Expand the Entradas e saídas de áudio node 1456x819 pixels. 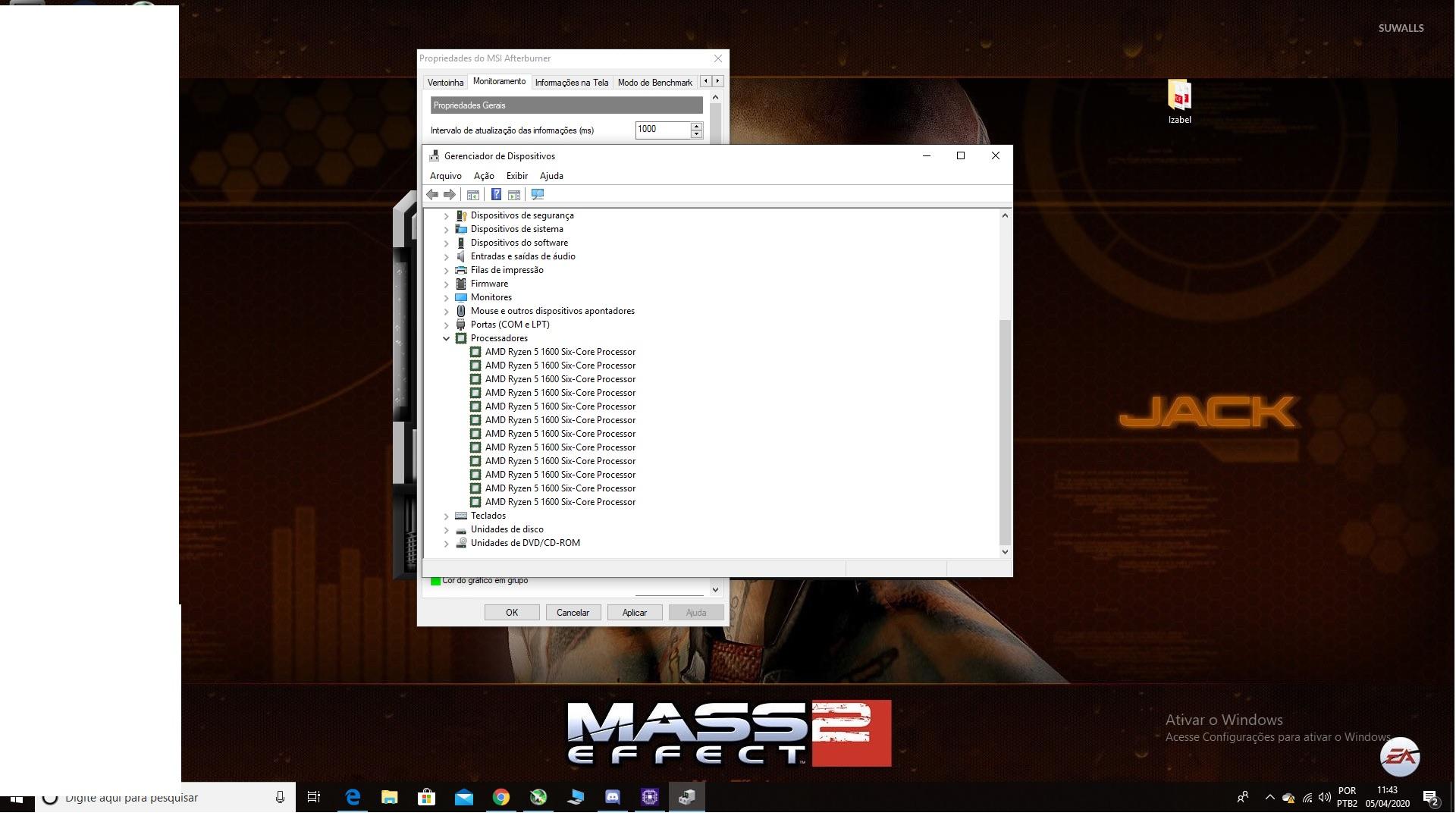pos(447,256)
